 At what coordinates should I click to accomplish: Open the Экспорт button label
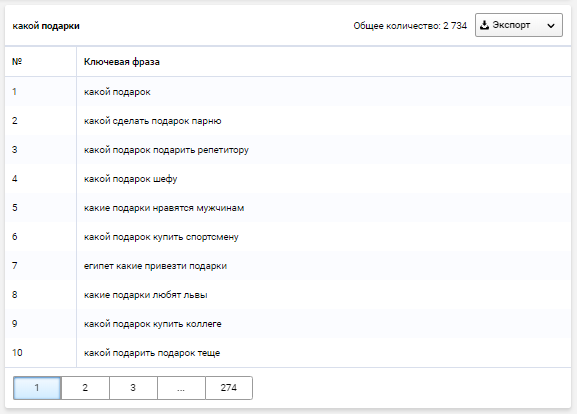(x=511, y=25)
